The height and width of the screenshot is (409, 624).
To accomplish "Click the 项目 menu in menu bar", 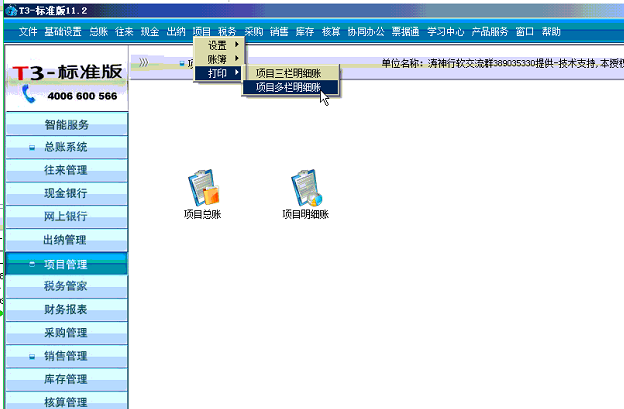I will (x=202, y=31).
